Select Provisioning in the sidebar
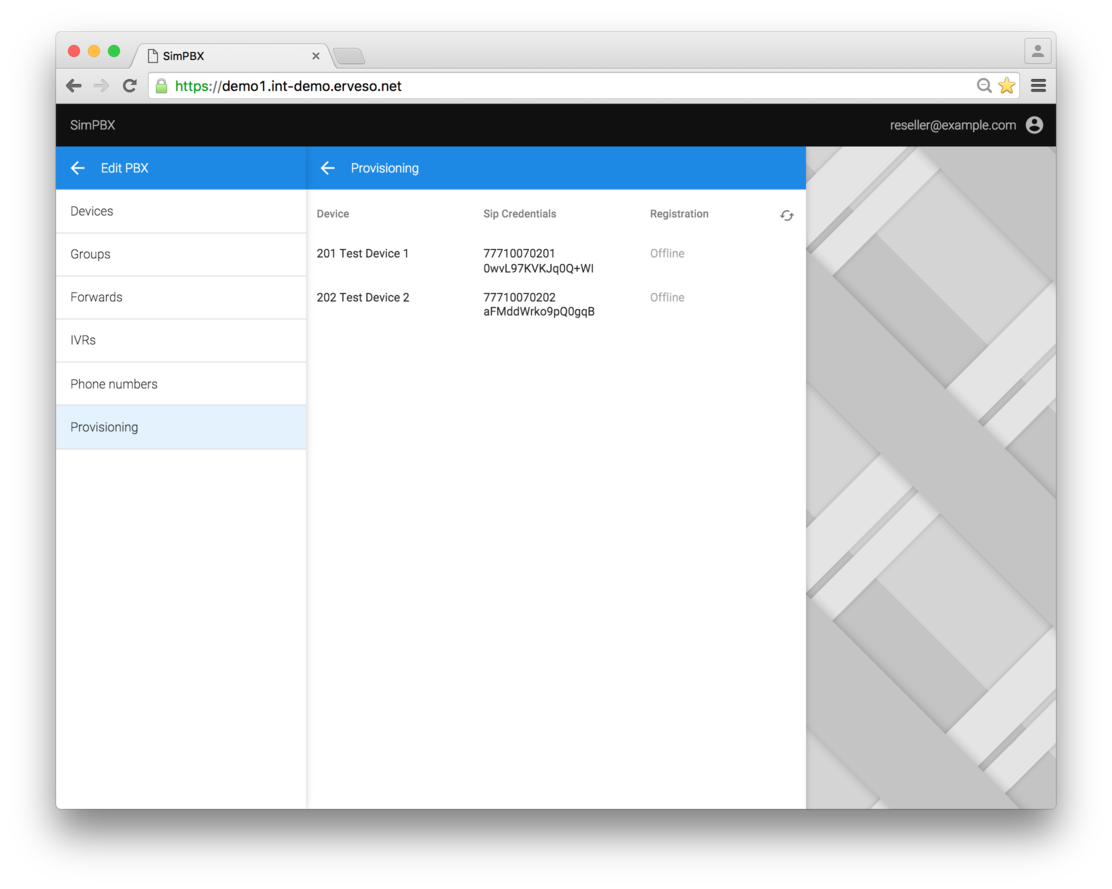Screen dimensions: 1112x889 pyautogui.click(x=181, y=427)
